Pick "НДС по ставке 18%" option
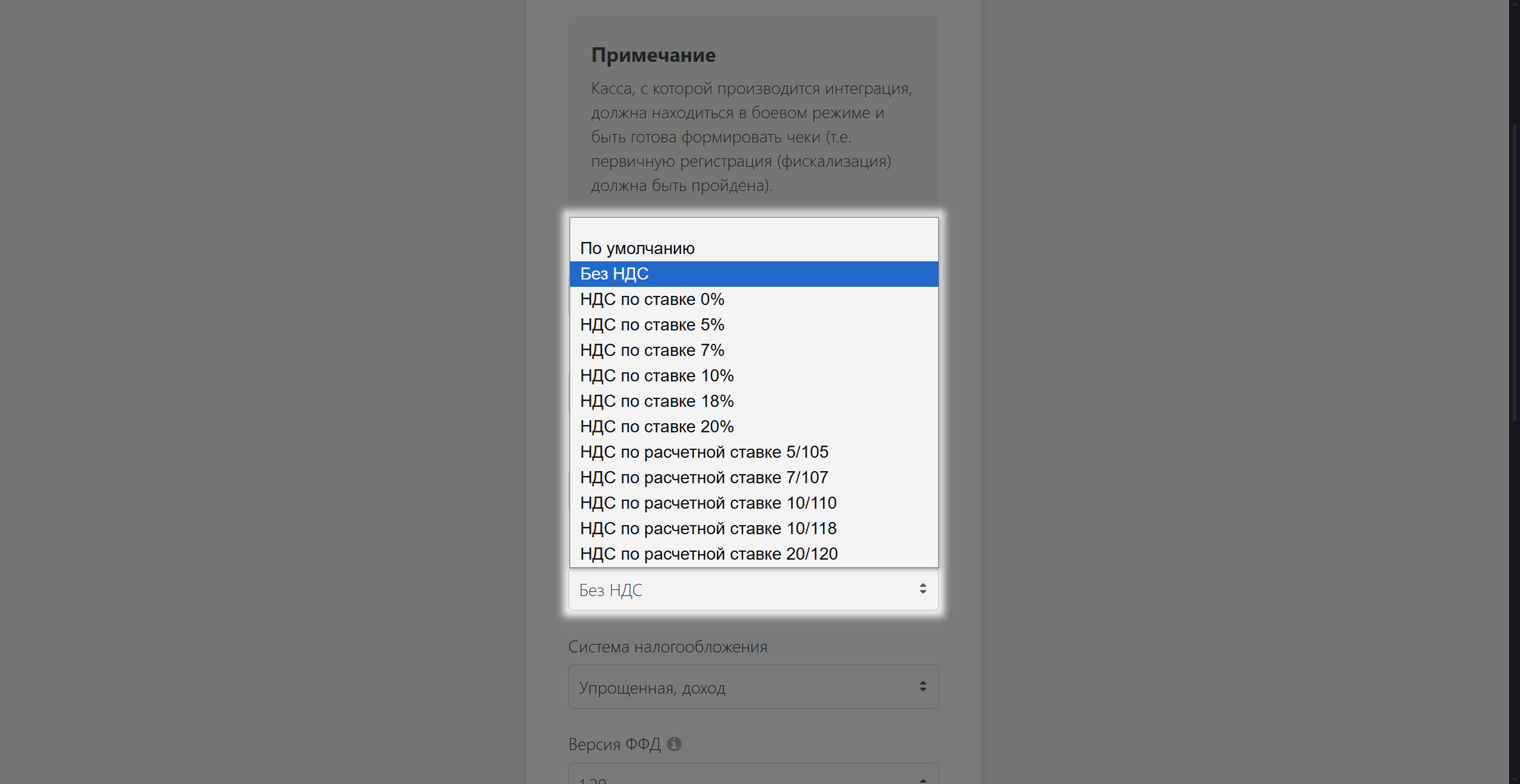This screenshot has width=1520, height=784. click(x=656, y=401)
